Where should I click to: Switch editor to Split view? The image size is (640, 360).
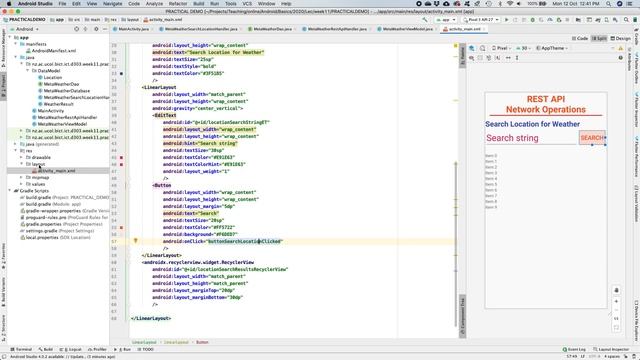coord(599,38)
